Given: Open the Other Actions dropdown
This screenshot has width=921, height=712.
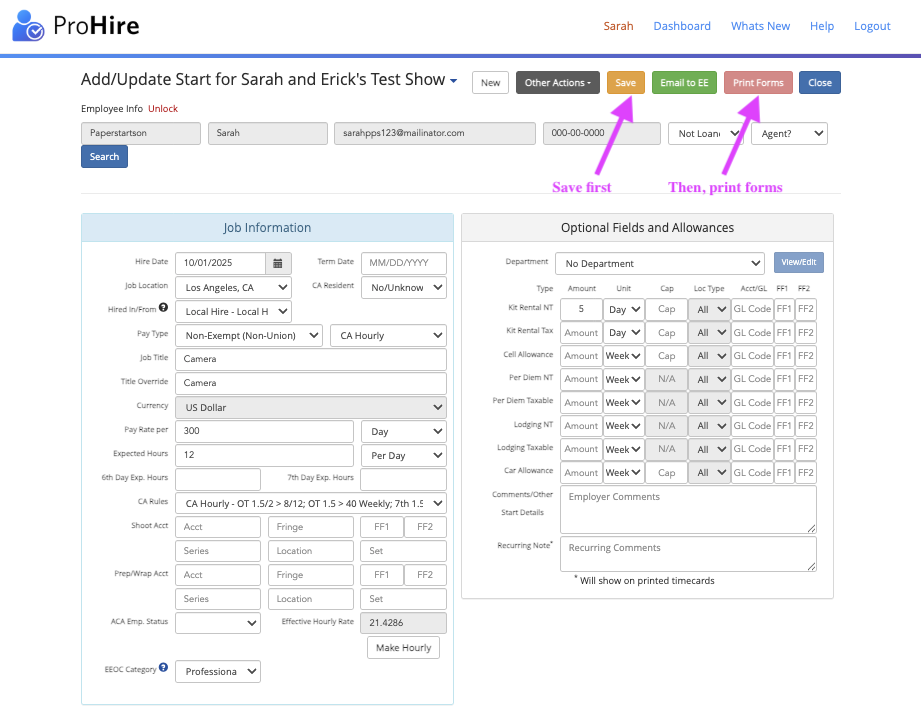Looking at the screenshot, I should point(557,83).
